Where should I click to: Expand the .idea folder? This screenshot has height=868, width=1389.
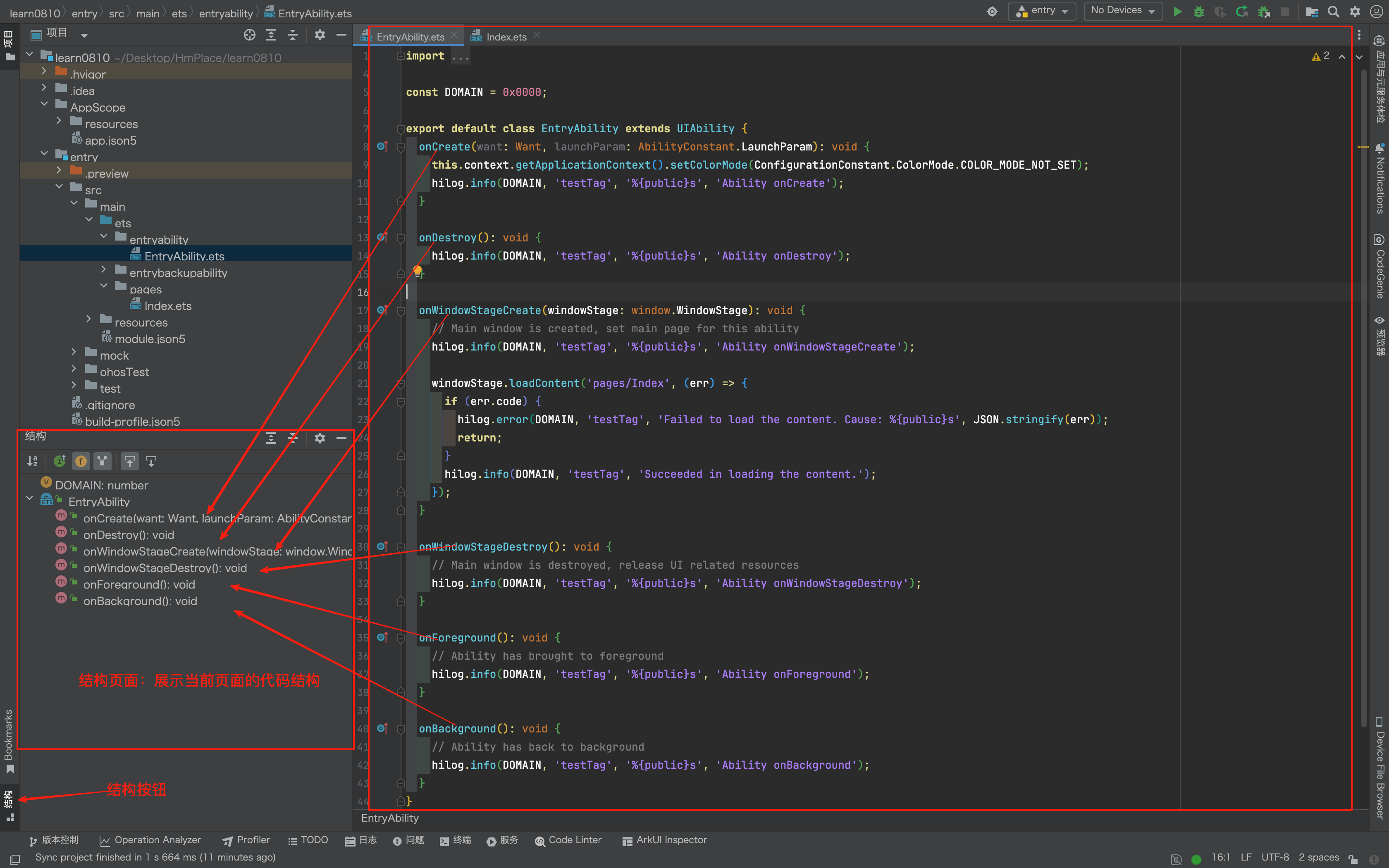(x=44, y=88)
